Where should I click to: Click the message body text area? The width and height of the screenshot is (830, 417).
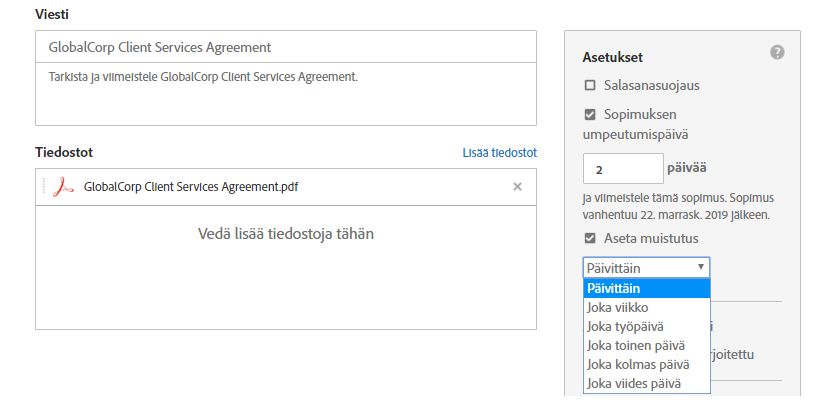click(286, 94)
